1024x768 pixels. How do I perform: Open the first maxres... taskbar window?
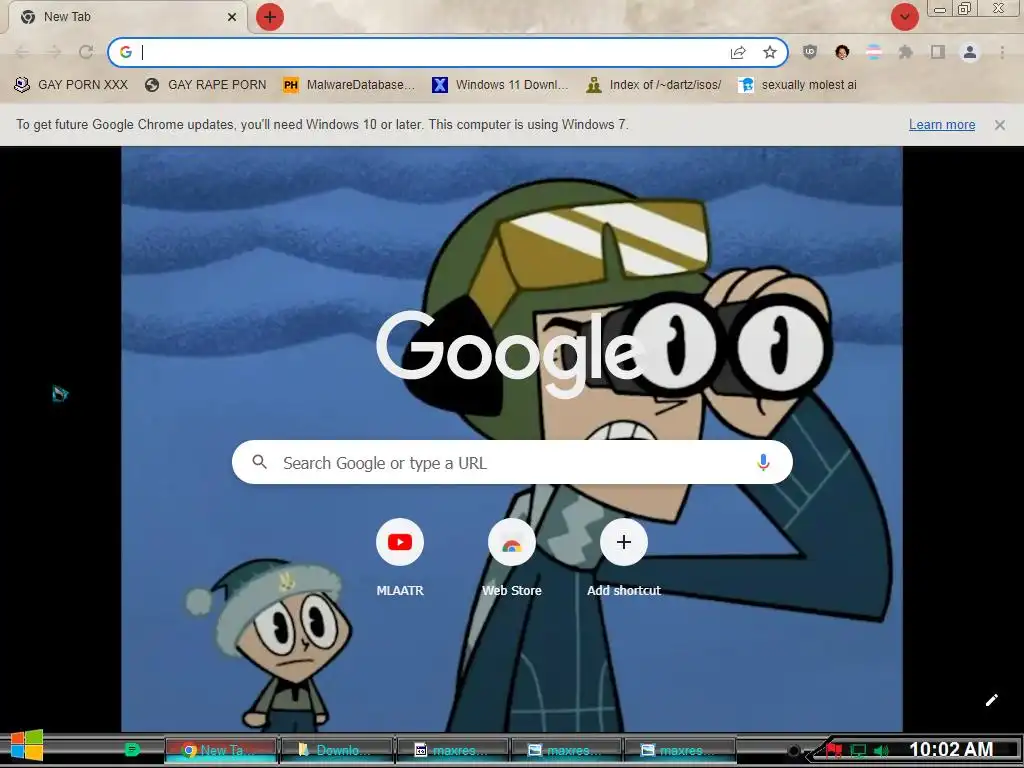(452, 750)
